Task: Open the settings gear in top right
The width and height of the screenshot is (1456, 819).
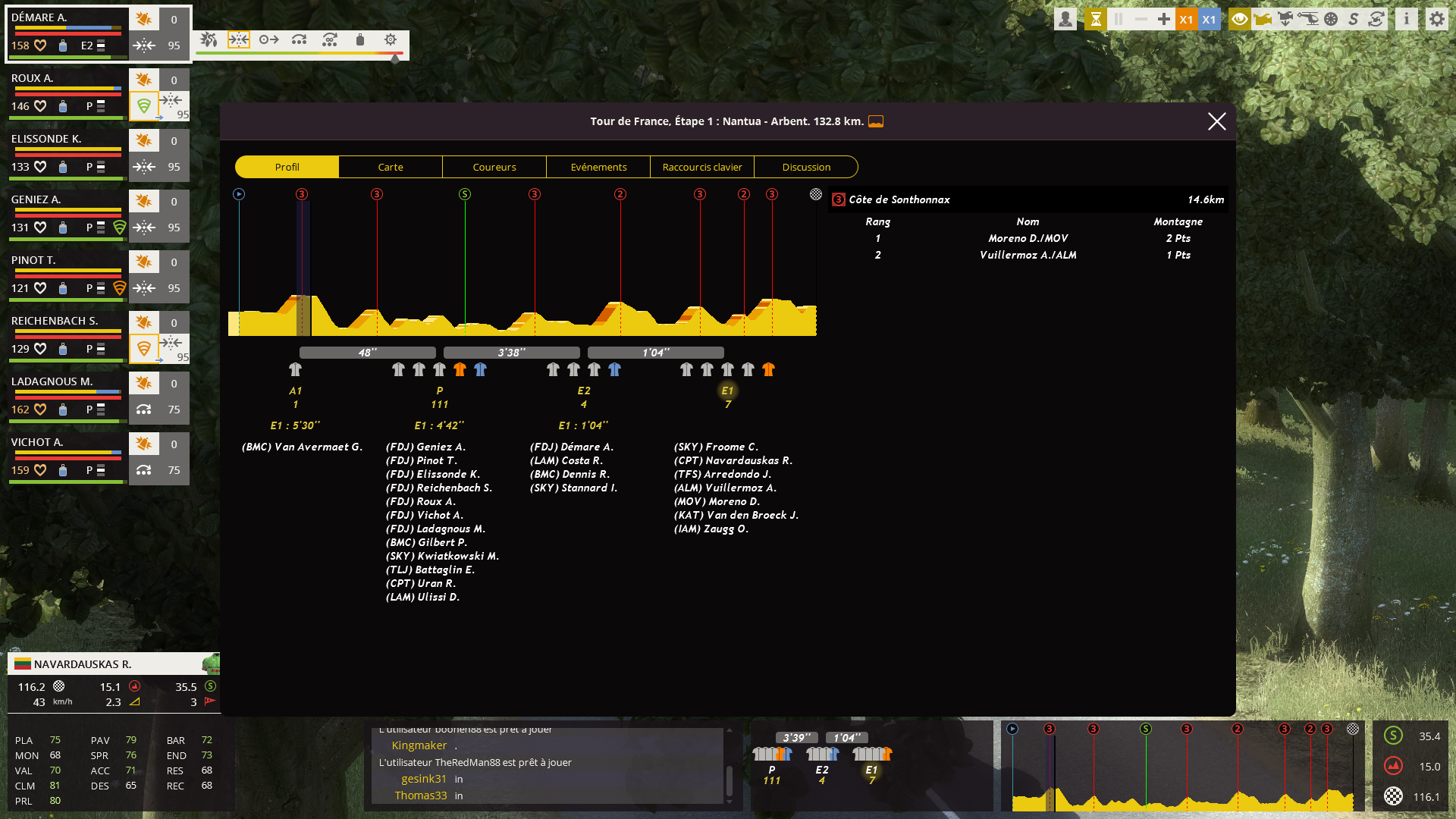Action: (x=1436, y=19)
